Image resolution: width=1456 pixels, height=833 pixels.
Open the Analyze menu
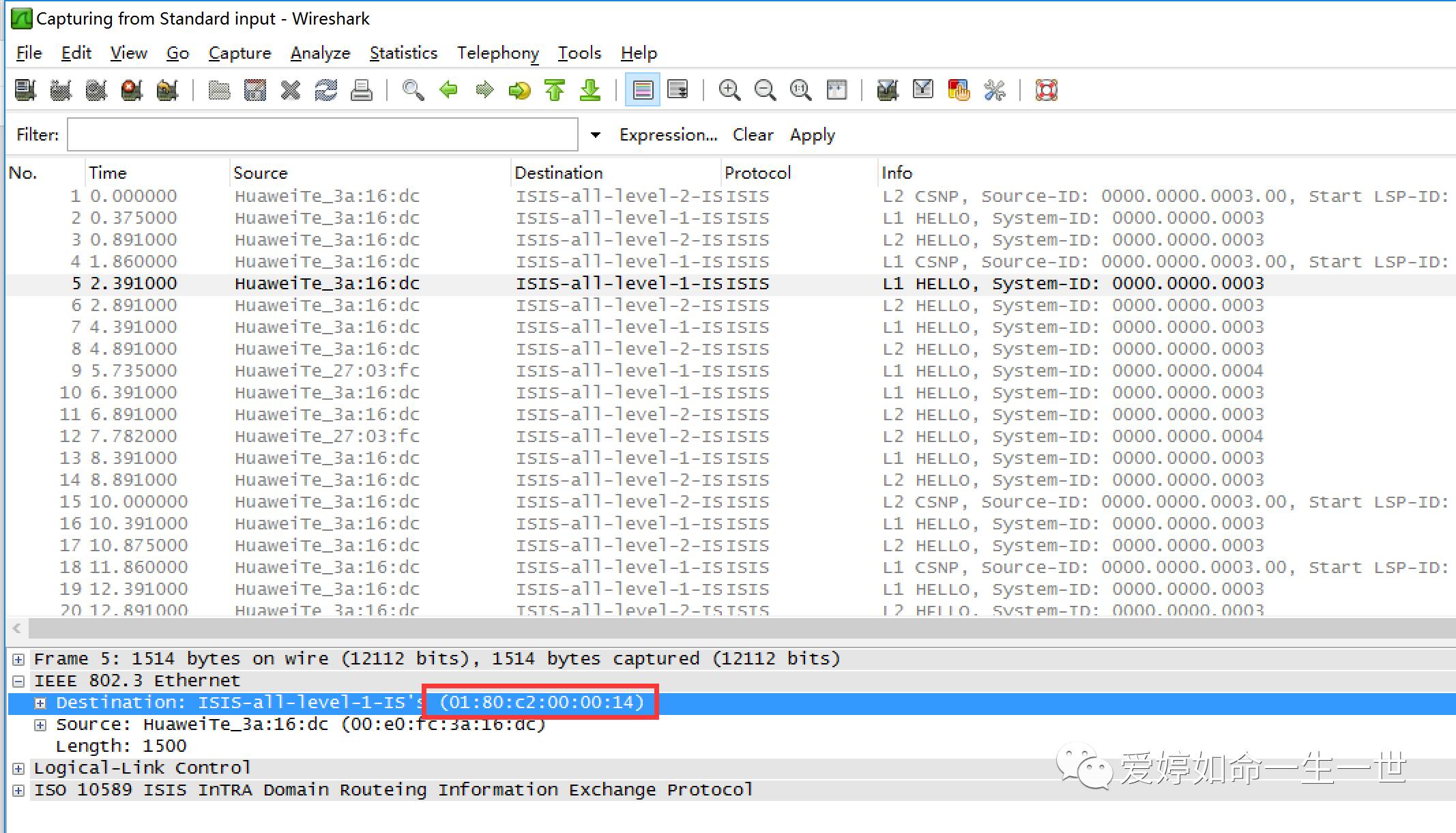[x=320, y=53]
